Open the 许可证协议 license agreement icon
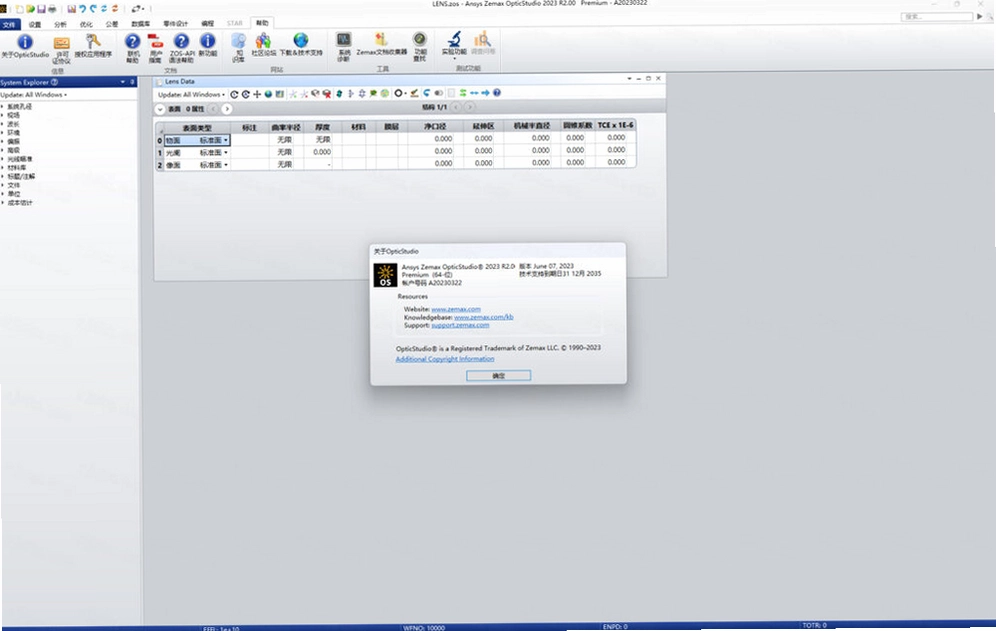The height and width of the screenshot is (631, 996). click(62, 43)
